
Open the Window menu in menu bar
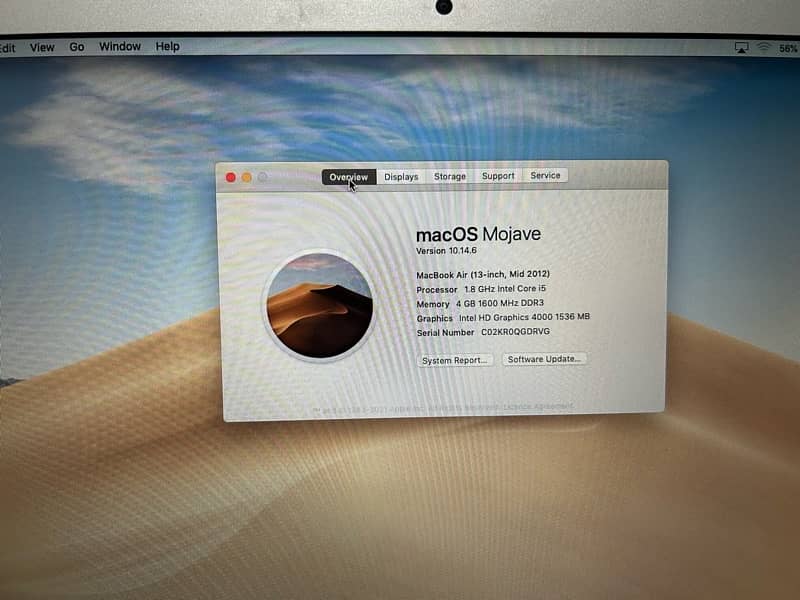tap(120, 47)
